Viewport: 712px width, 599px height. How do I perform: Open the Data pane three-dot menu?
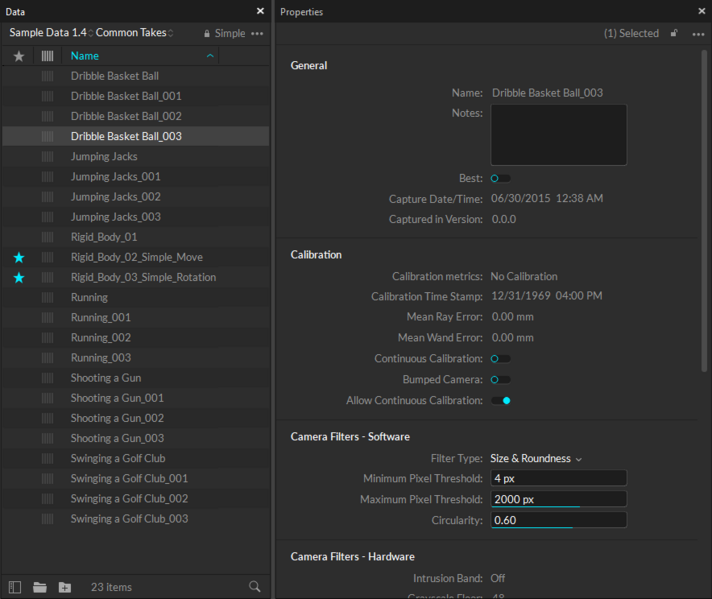(x=257, y=33)
